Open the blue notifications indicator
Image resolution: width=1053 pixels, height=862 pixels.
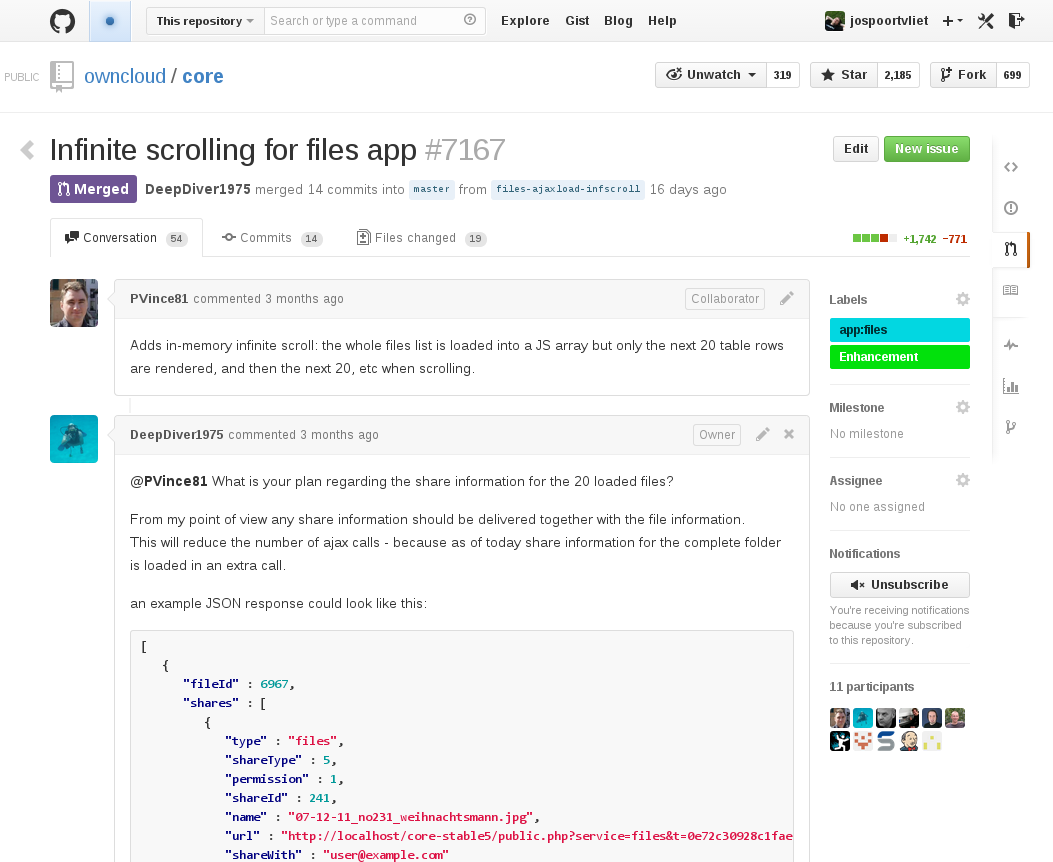pos(110,21)
